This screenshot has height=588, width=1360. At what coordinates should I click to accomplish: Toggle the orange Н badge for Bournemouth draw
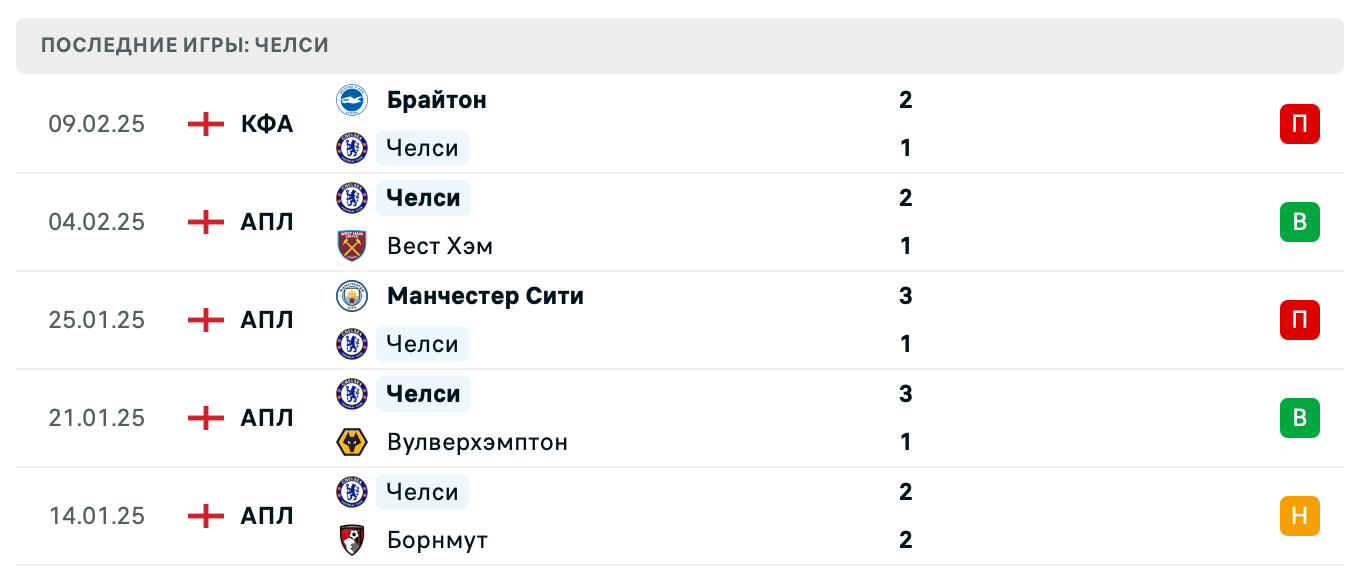[x=1300, y=516]
